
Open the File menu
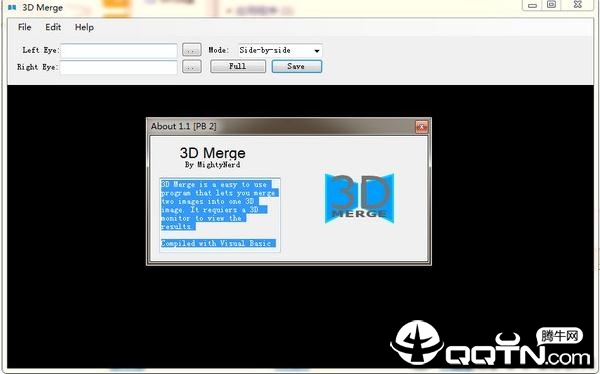point(24,27)
